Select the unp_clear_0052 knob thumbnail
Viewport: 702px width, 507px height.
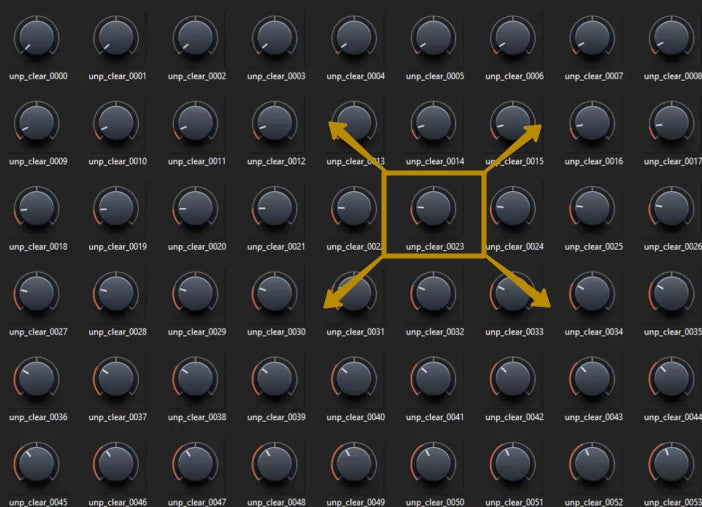point(593,463)
